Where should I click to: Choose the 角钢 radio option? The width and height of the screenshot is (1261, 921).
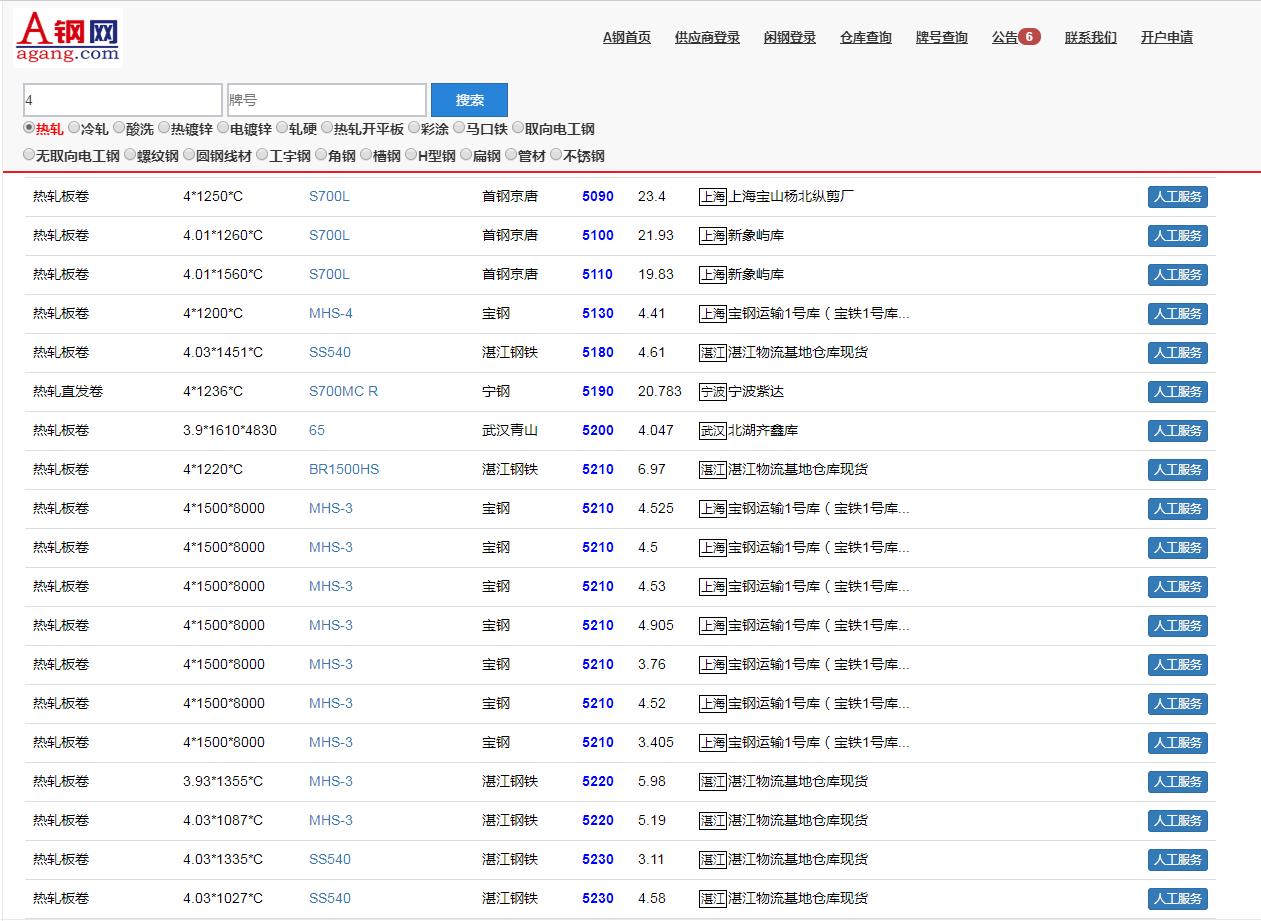(x=321, y=155)
